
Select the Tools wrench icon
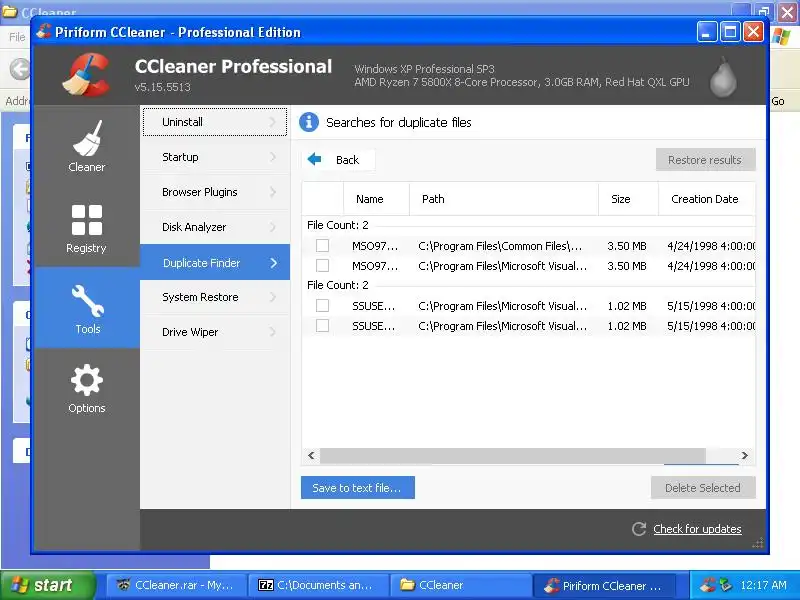(87, 301)
